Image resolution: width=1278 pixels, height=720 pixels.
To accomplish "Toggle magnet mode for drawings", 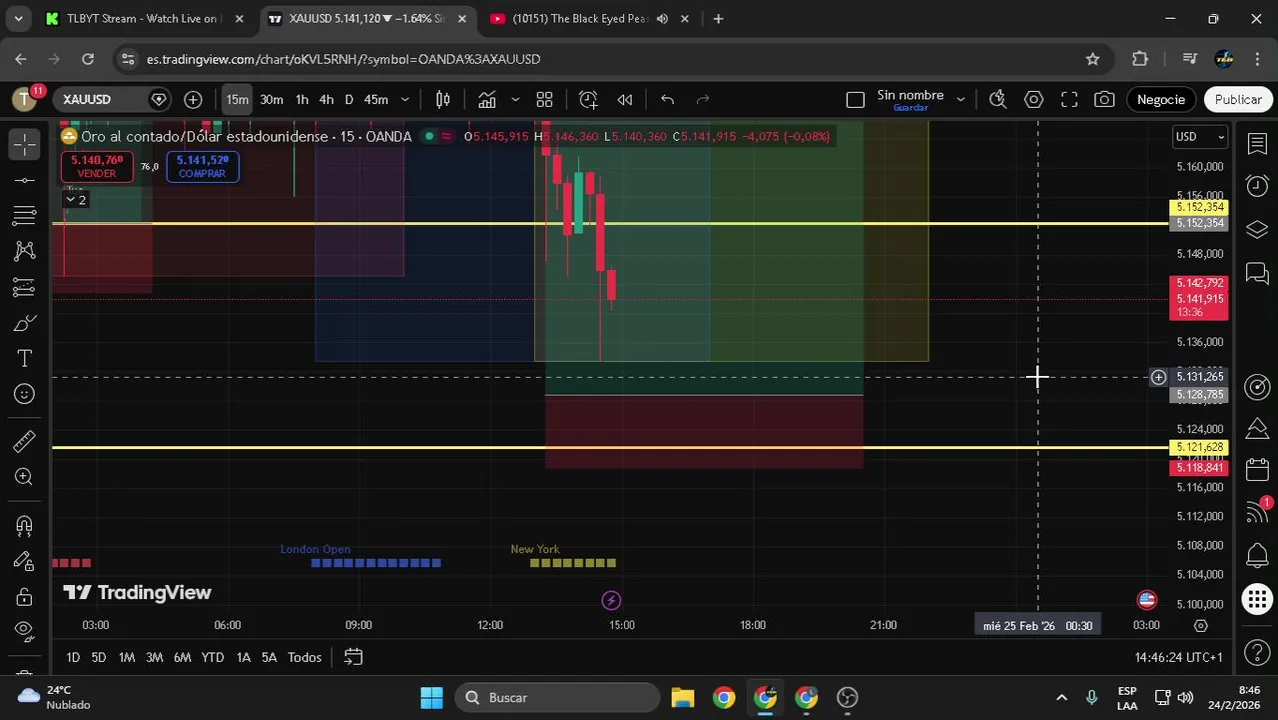I will (x=25, y=526).
